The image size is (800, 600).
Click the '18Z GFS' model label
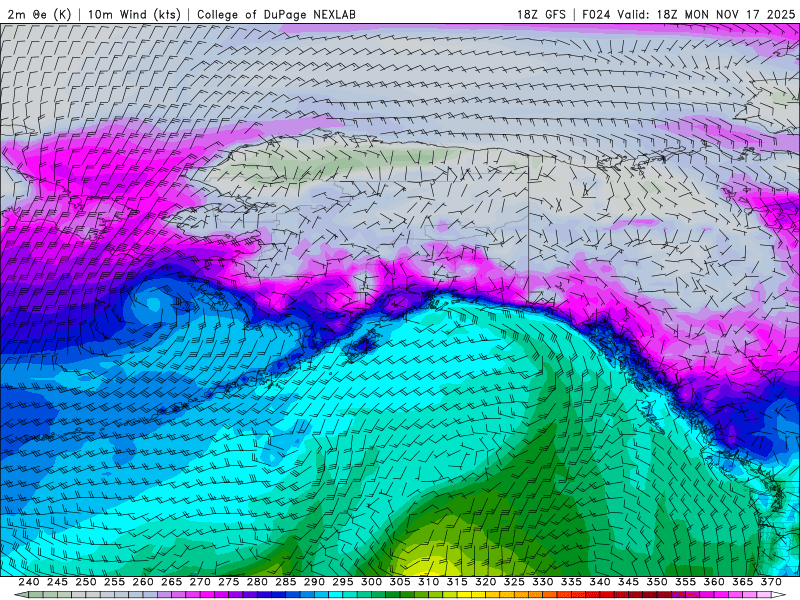[x=541, y=14]
